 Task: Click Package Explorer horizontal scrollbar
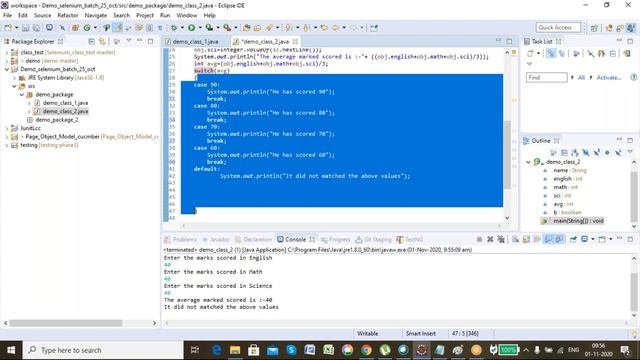[x=66, y=323]
